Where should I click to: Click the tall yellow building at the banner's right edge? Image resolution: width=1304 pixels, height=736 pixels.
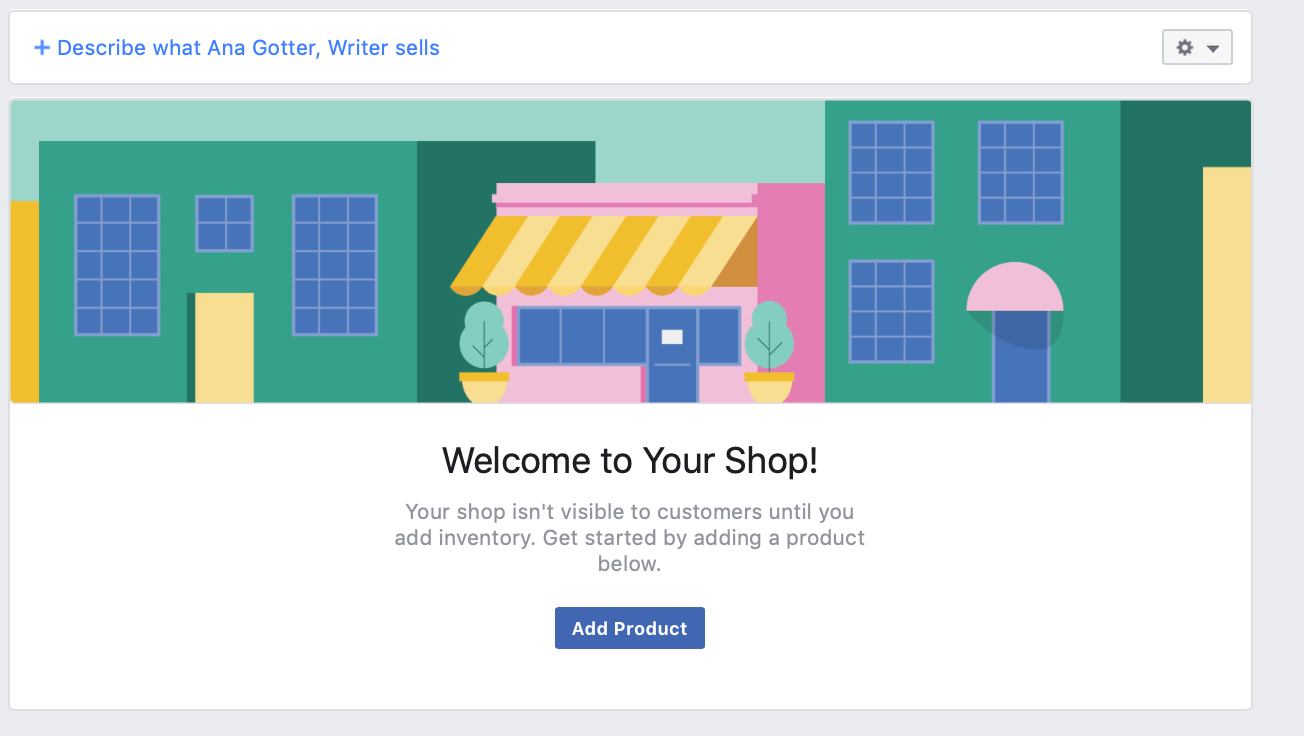(x=1227, y=285)
